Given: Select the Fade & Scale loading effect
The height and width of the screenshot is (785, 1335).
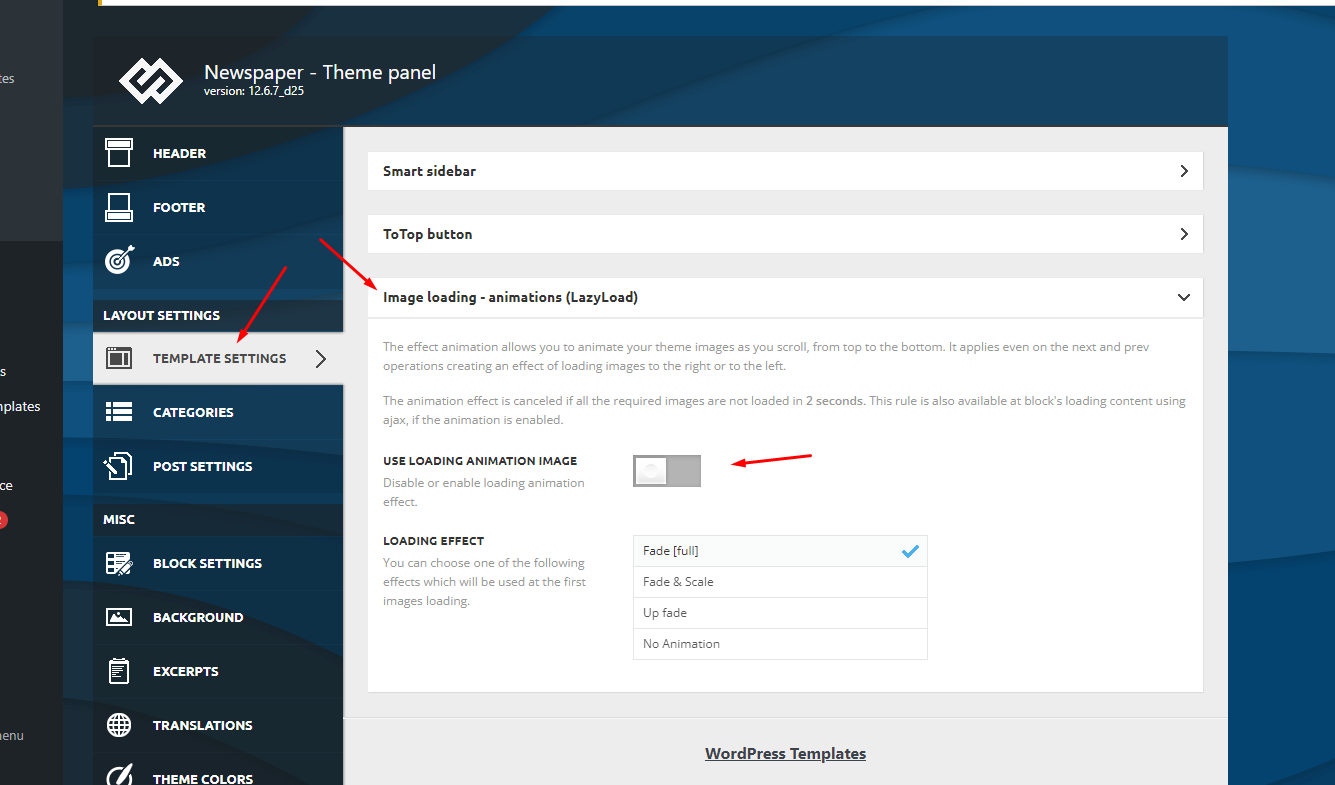Looking at the screenshot, I should 780,582.
